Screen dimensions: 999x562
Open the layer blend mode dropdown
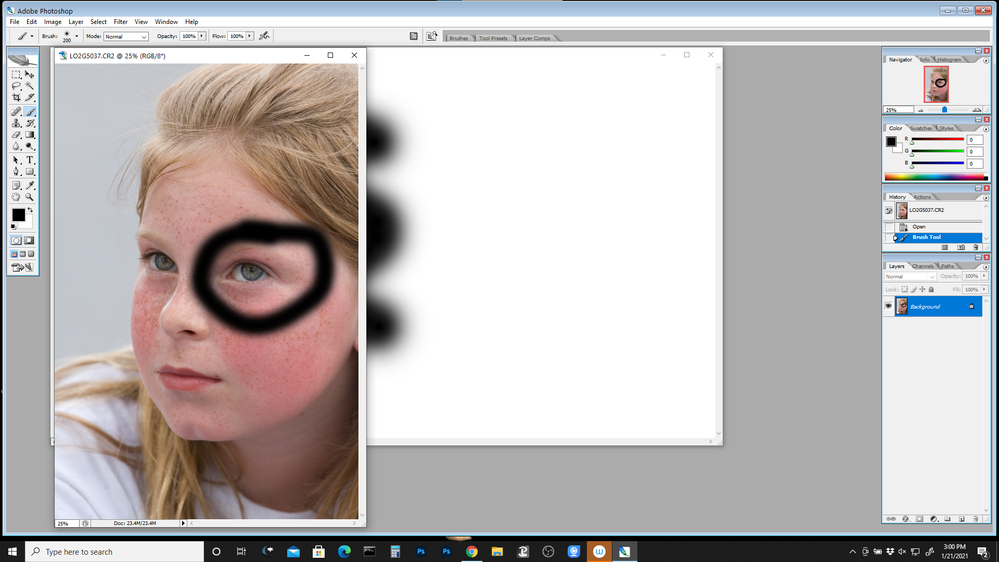(x=910, y=277)
